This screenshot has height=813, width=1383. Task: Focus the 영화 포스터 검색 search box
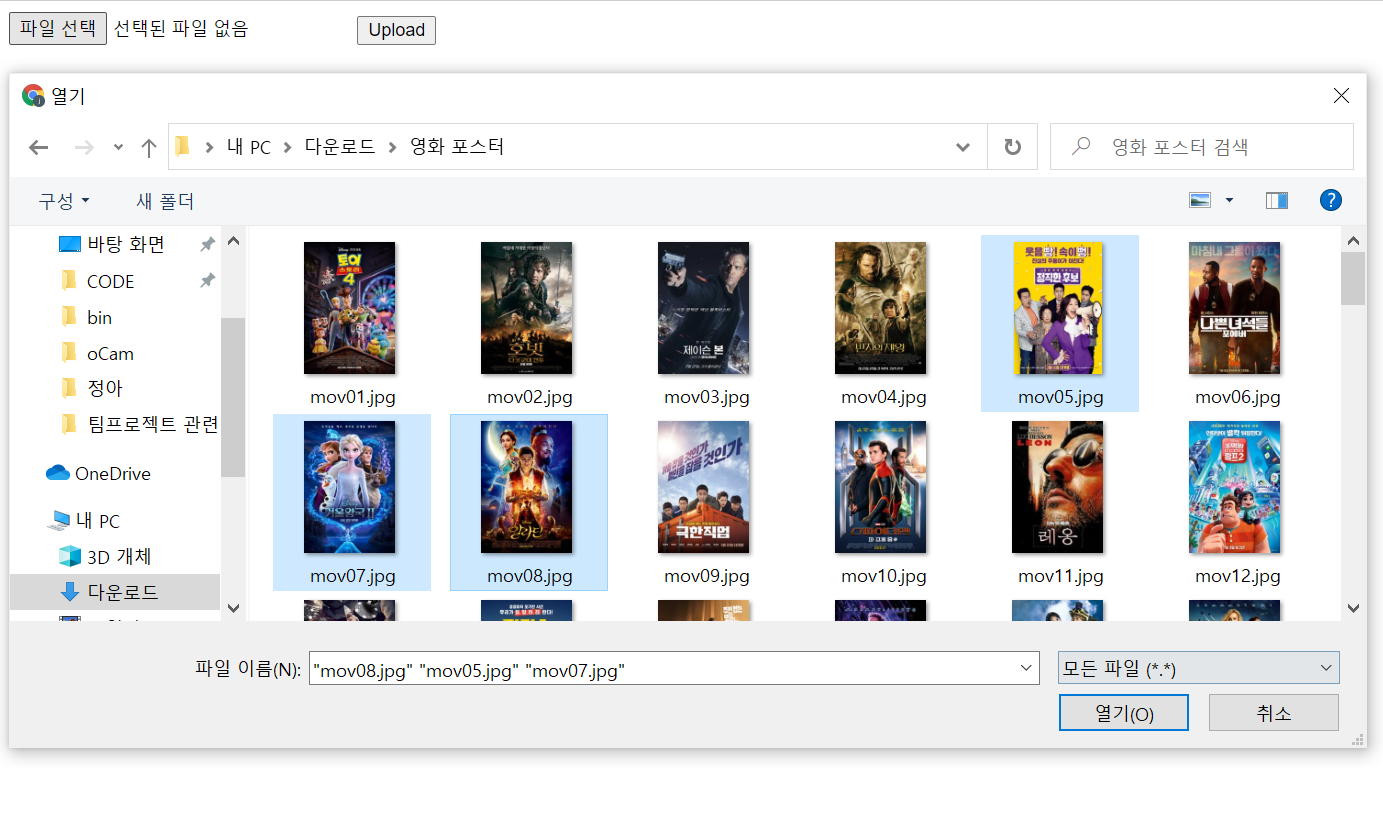[x=1202, y=147]
